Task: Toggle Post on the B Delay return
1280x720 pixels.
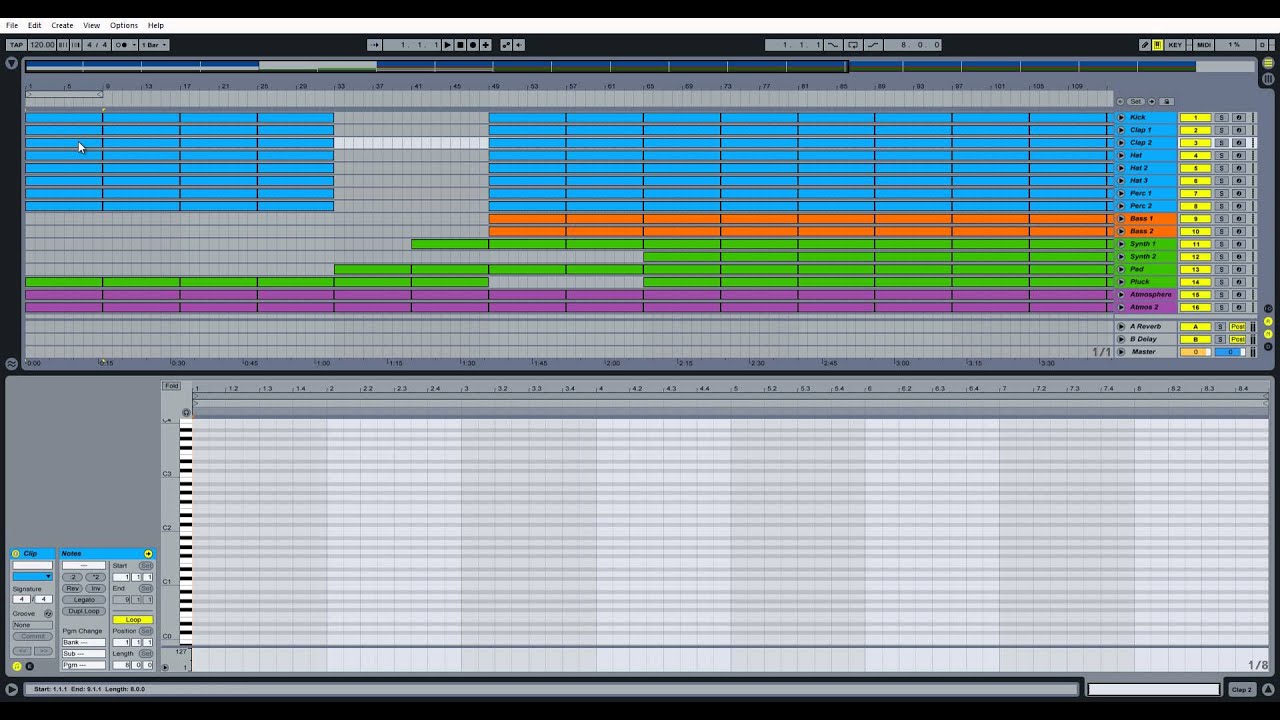Action: click(1238, 339)
